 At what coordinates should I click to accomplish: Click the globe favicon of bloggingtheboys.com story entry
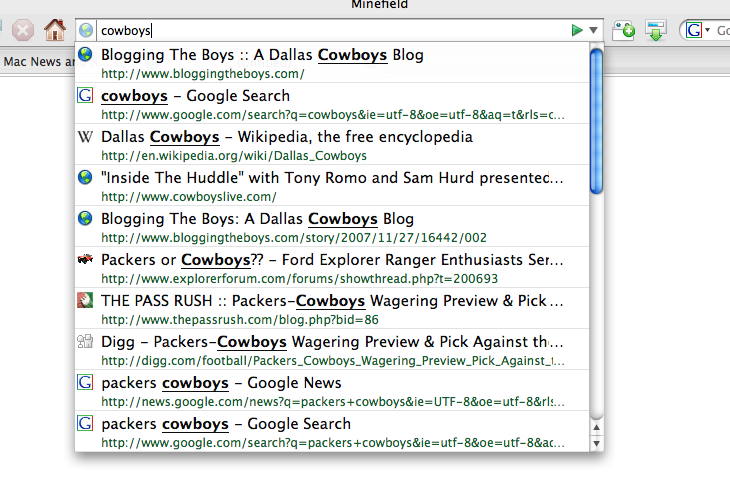click(x=85, y=218)
